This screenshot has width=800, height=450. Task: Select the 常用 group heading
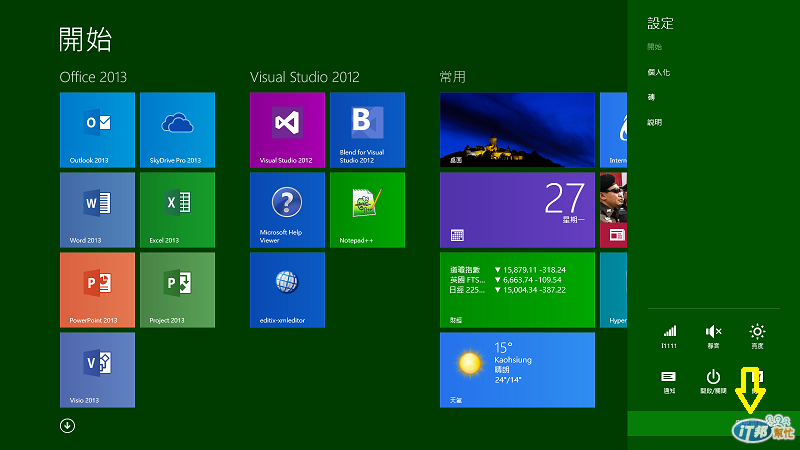[453, 77]
